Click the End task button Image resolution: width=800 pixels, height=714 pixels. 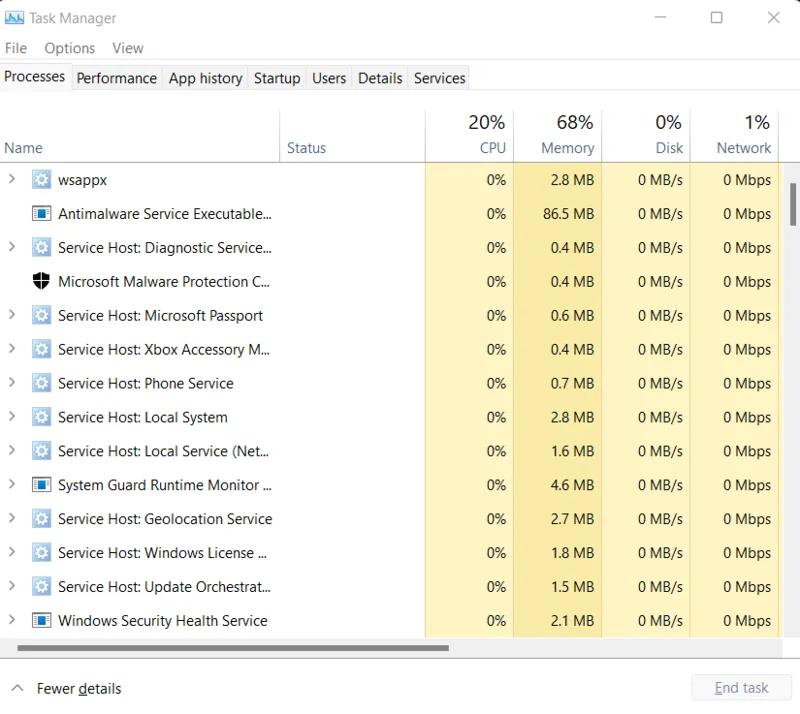click(741, 688)
